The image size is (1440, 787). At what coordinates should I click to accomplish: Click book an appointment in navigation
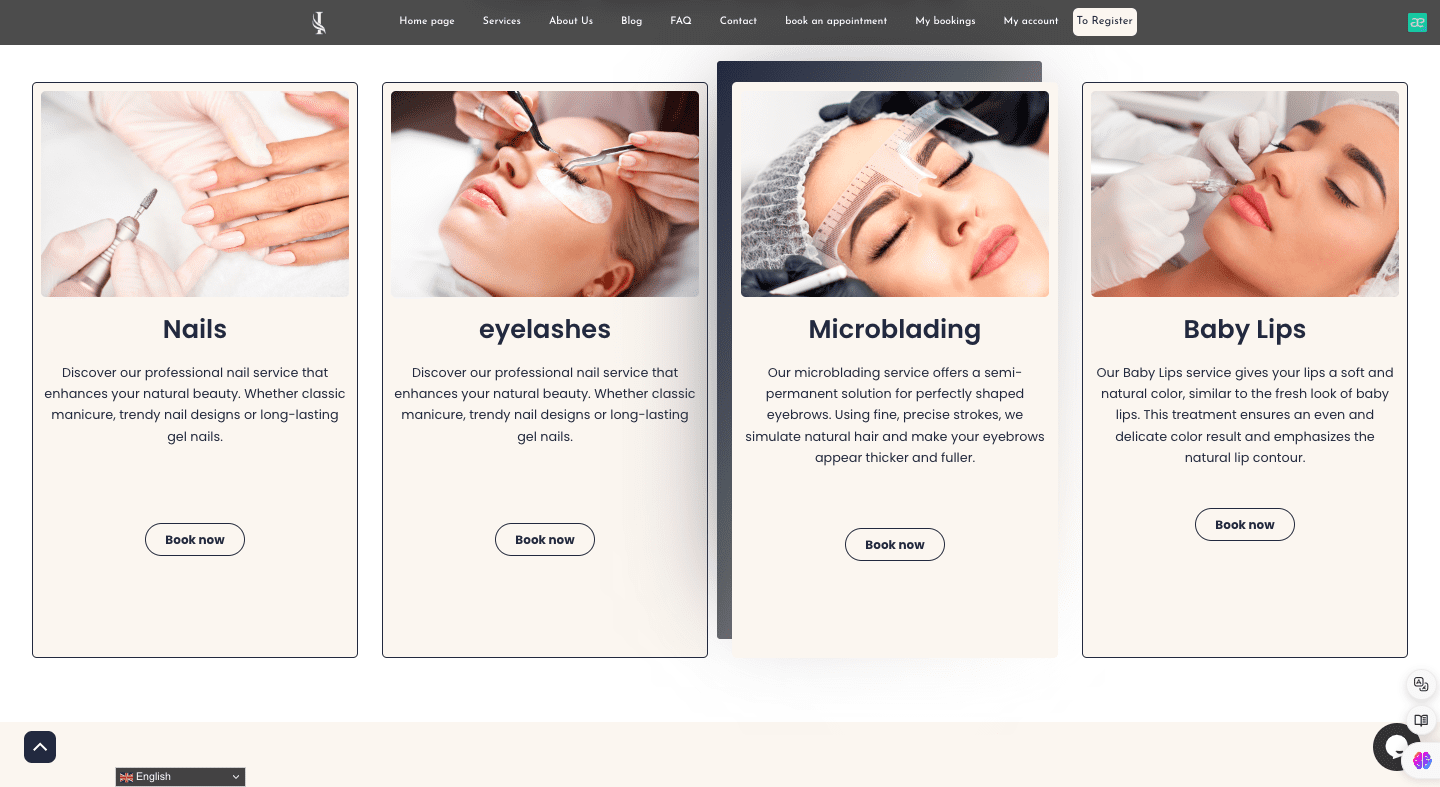click(x=836, y=21)
